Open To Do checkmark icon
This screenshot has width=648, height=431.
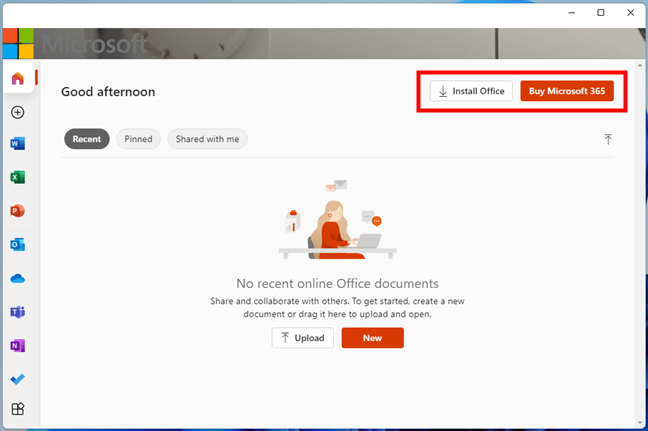point(17,379)
